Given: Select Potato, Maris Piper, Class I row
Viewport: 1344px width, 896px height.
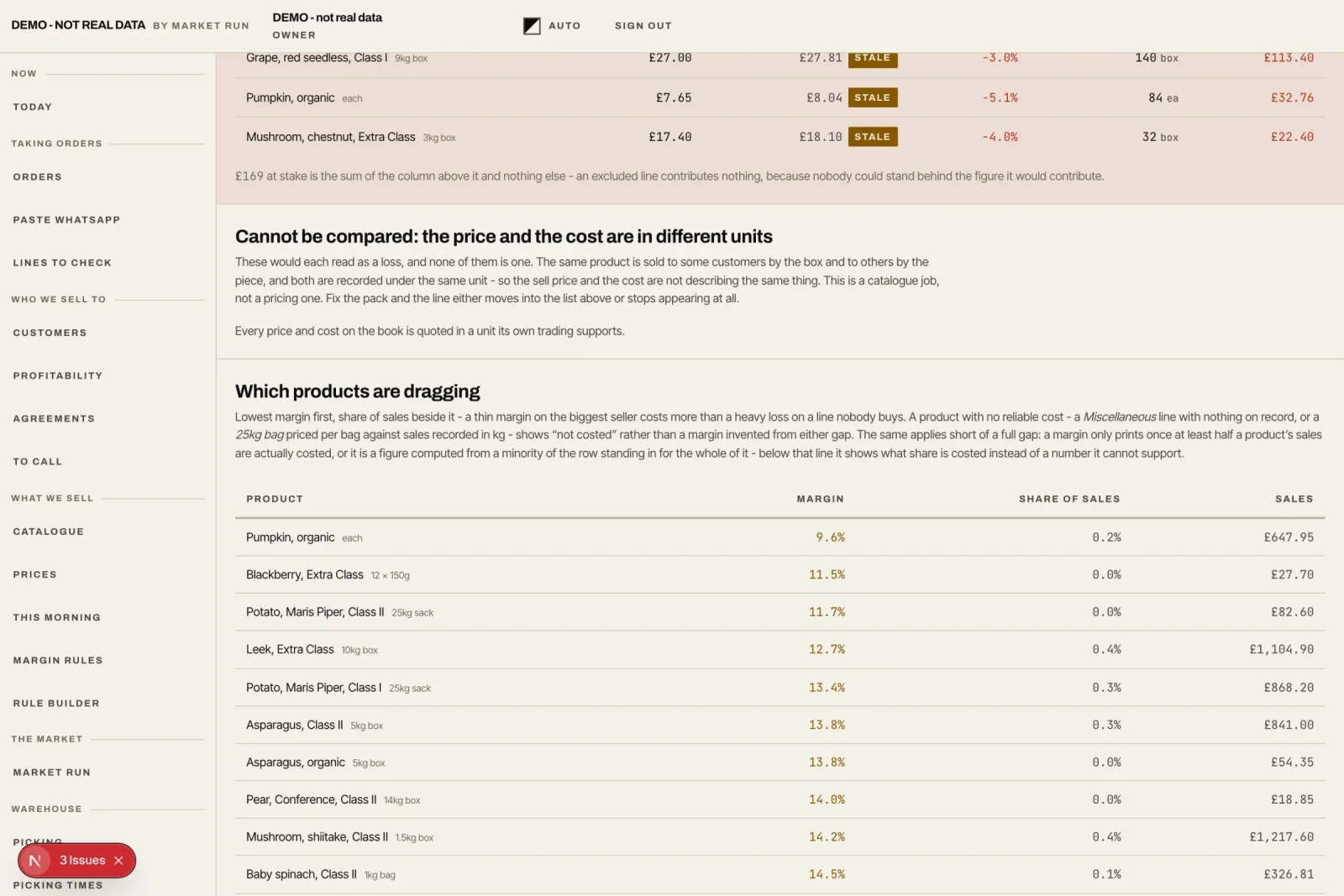Looking at the screenshot, I should (780, 688).
